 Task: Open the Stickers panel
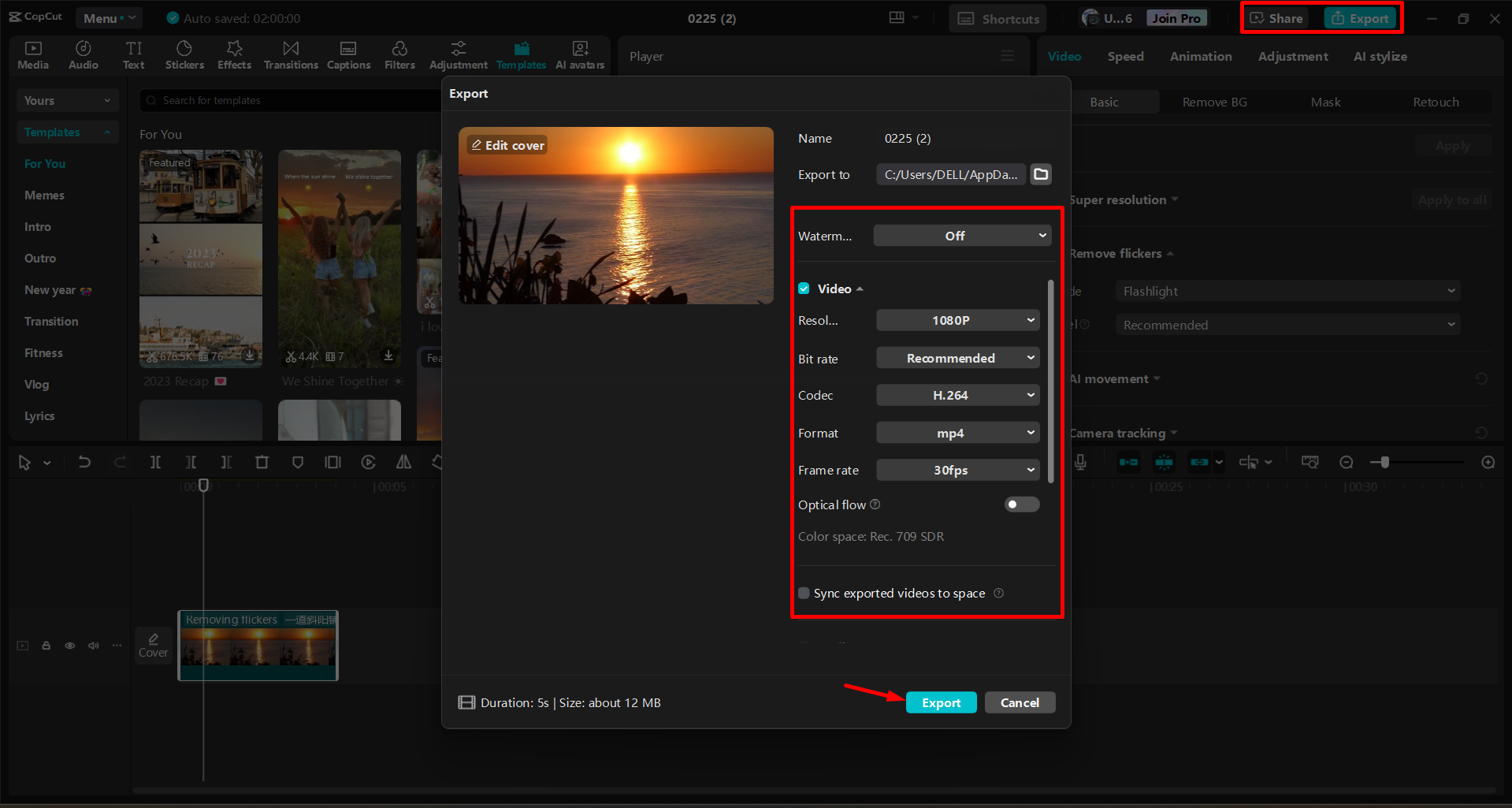(184, 54)
